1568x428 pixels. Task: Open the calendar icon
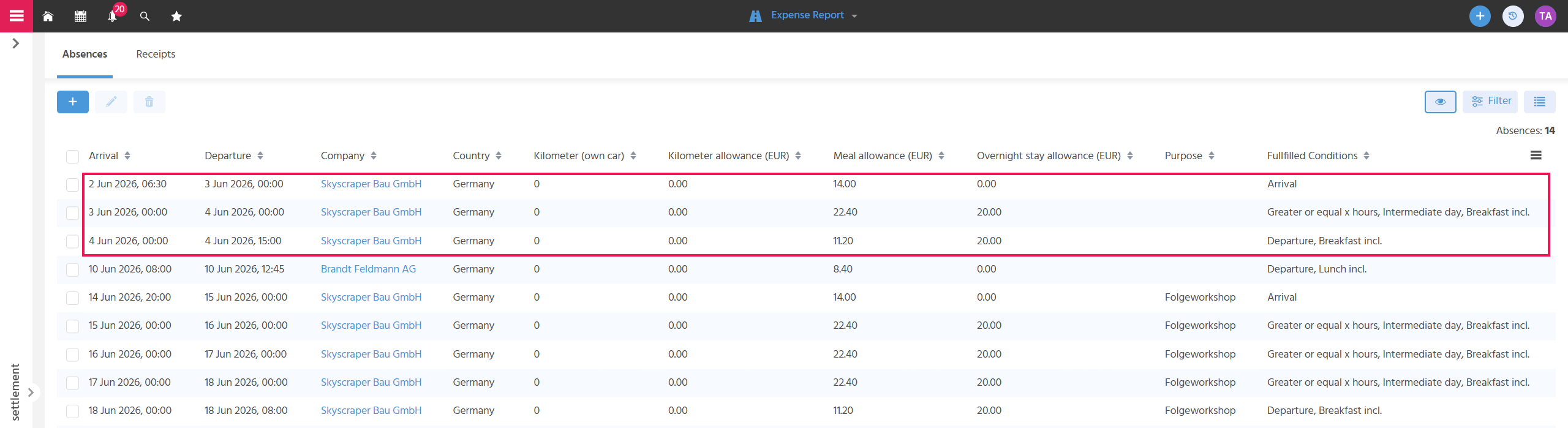[80, 17]
